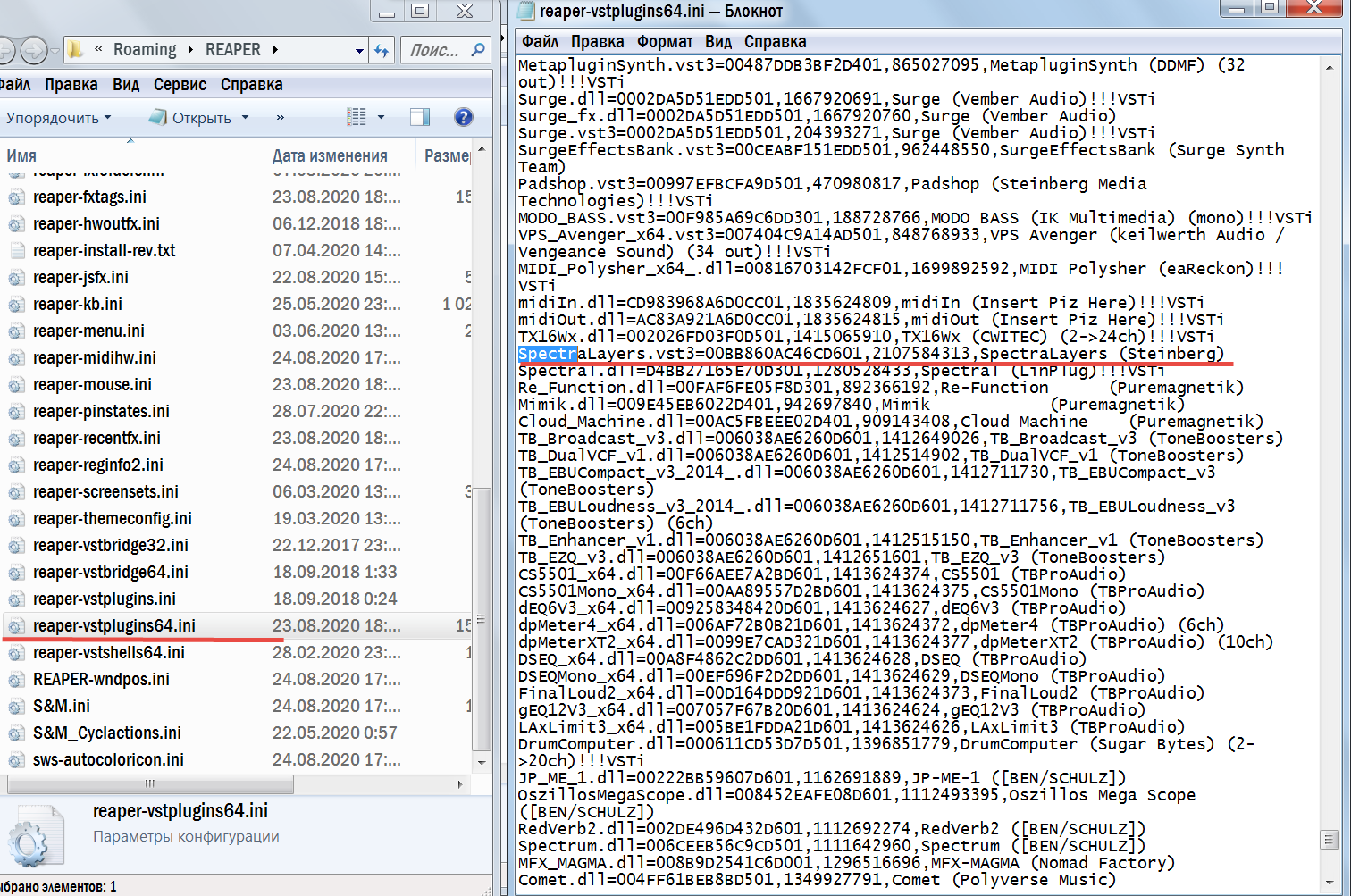The image size is (1351, 896).
Task: Click the reaper-install-rev.txt file icon
Action: click(x=16, y=251)
